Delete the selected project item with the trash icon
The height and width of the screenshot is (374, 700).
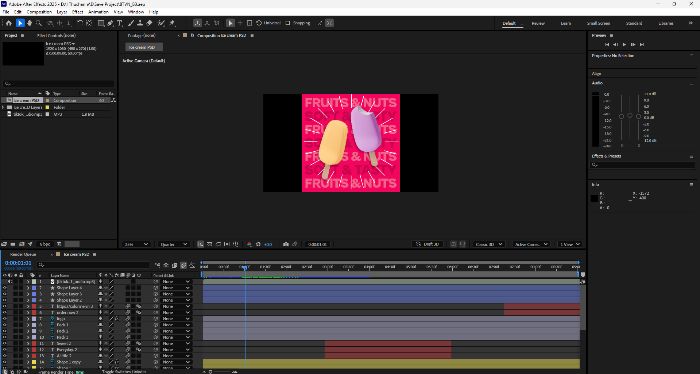click(x=59, y=244)
